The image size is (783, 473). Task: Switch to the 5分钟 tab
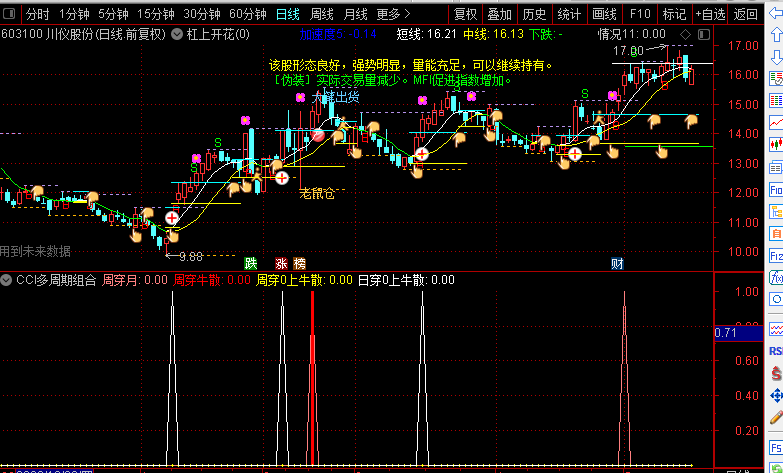click(x=113, y=14)
